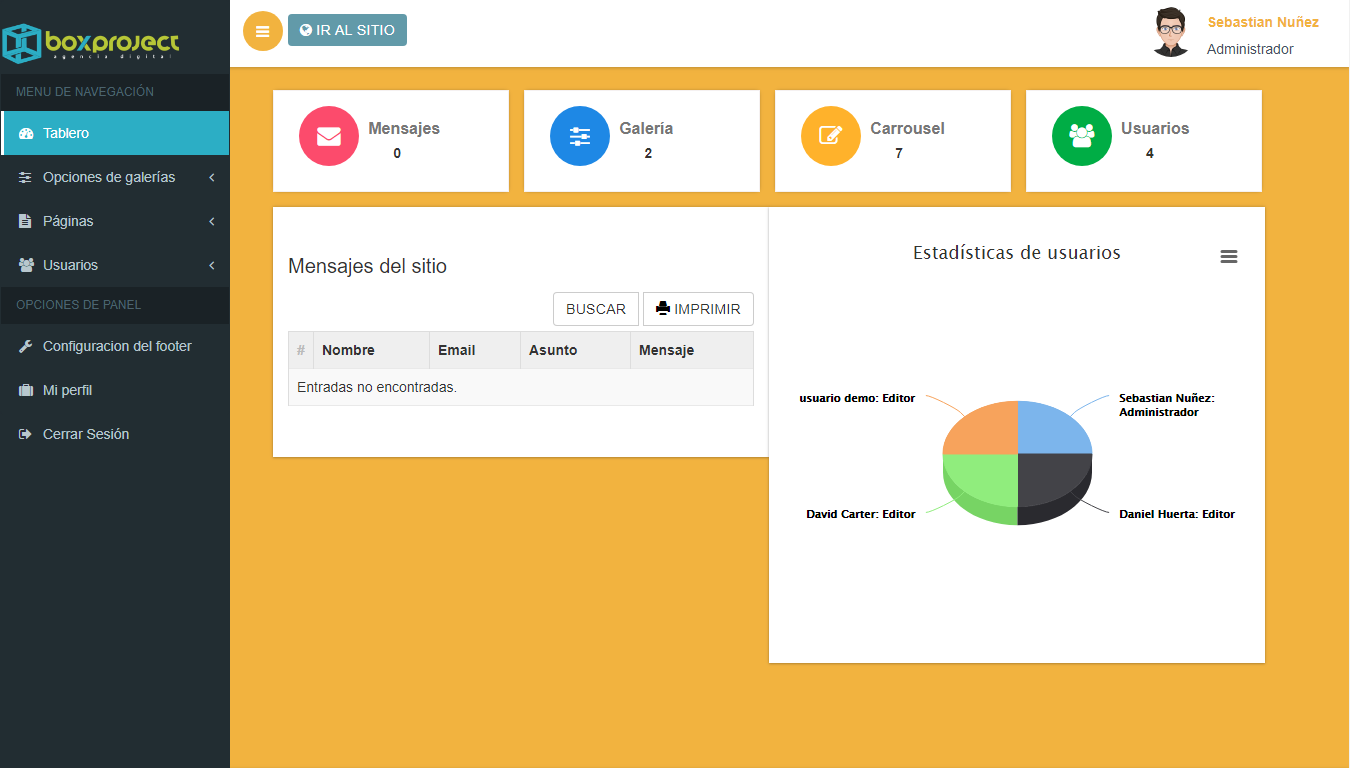
Task: Click the pink Mensajes envelope icon
Action: tap(329, 136)
